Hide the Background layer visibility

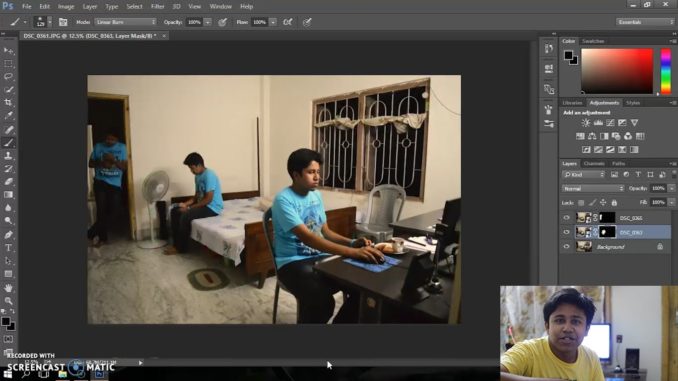pyautogui.click(x=566, y=247)
